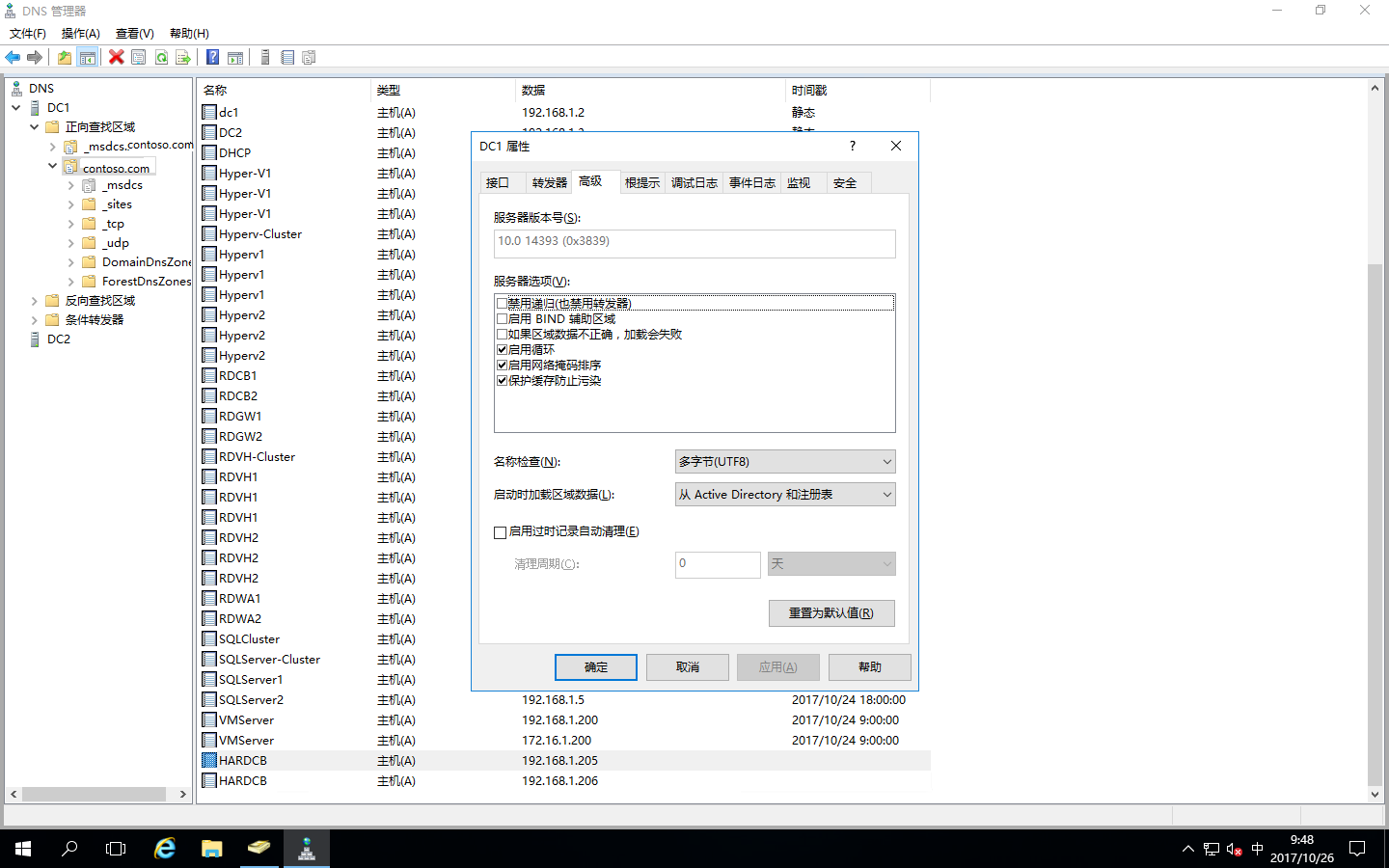
Task: Open File Explorer from the taskbar
Action: pyautogui.click(x=212, y=849)
